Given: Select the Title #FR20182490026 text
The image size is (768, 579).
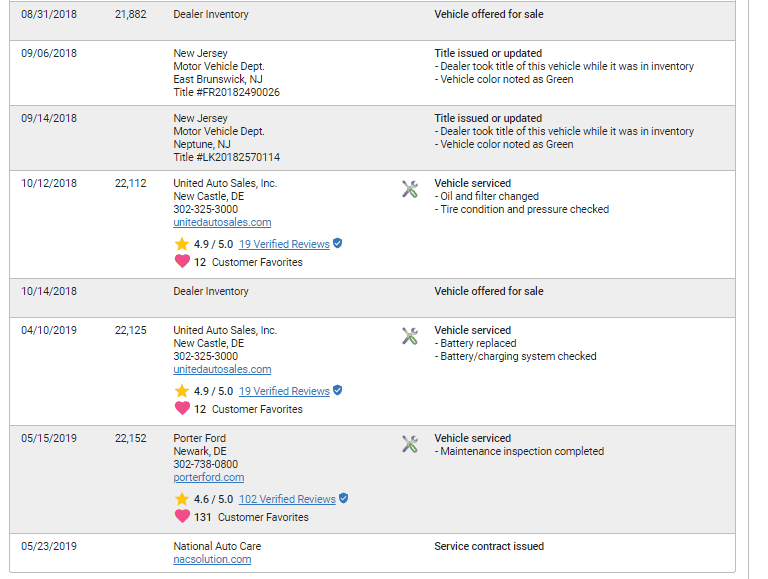Looking at the screenshot, I should click(x=226, y=92).
